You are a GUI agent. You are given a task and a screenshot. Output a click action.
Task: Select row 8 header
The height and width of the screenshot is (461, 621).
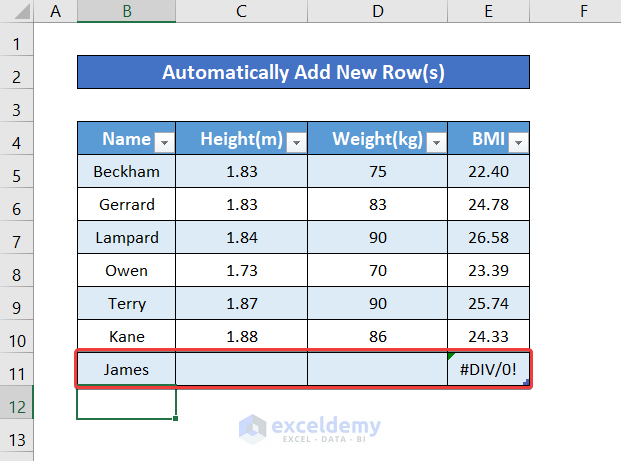click(17, 270)
